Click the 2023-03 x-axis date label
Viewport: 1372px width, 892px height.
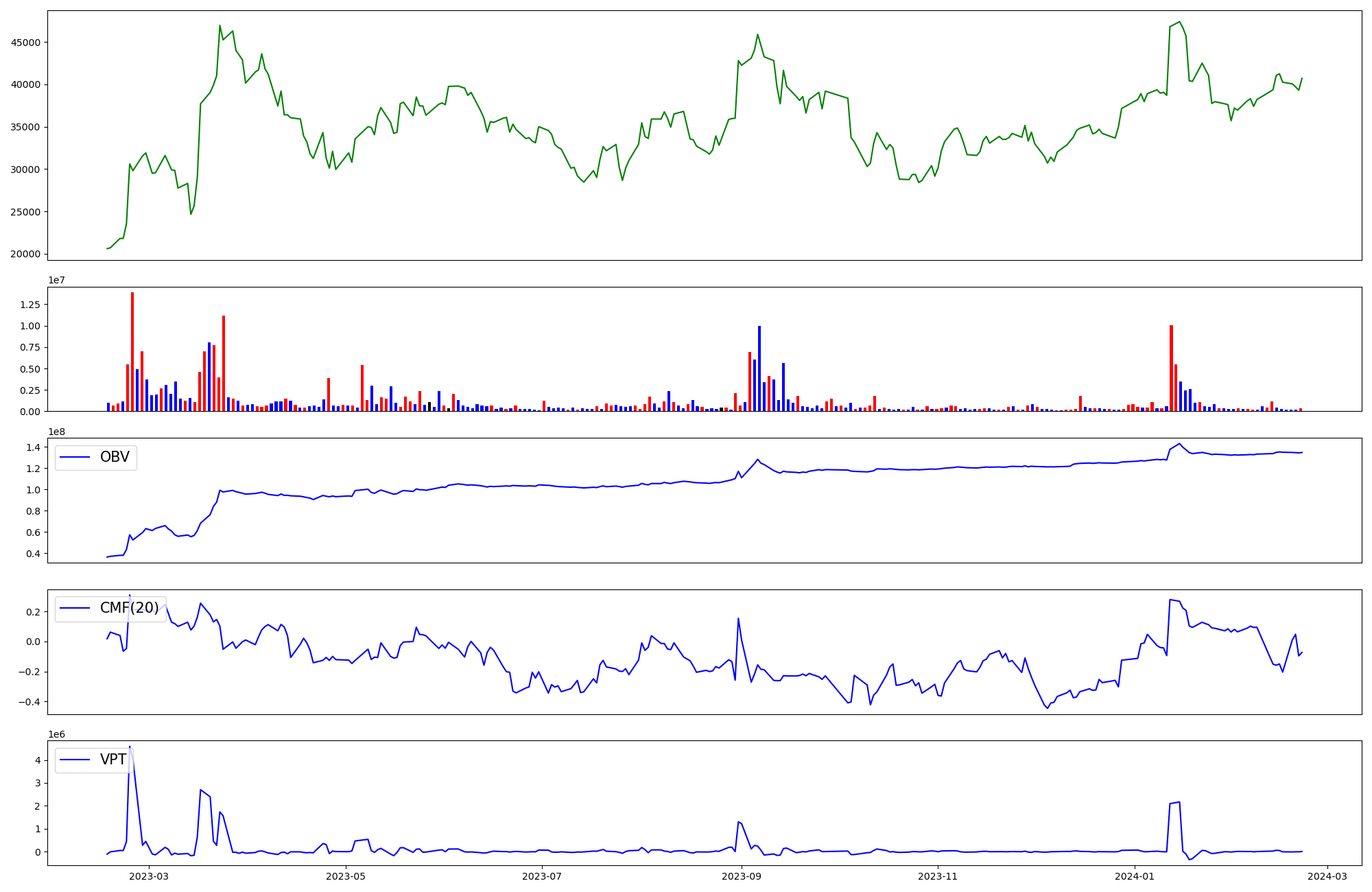[149, 876]
